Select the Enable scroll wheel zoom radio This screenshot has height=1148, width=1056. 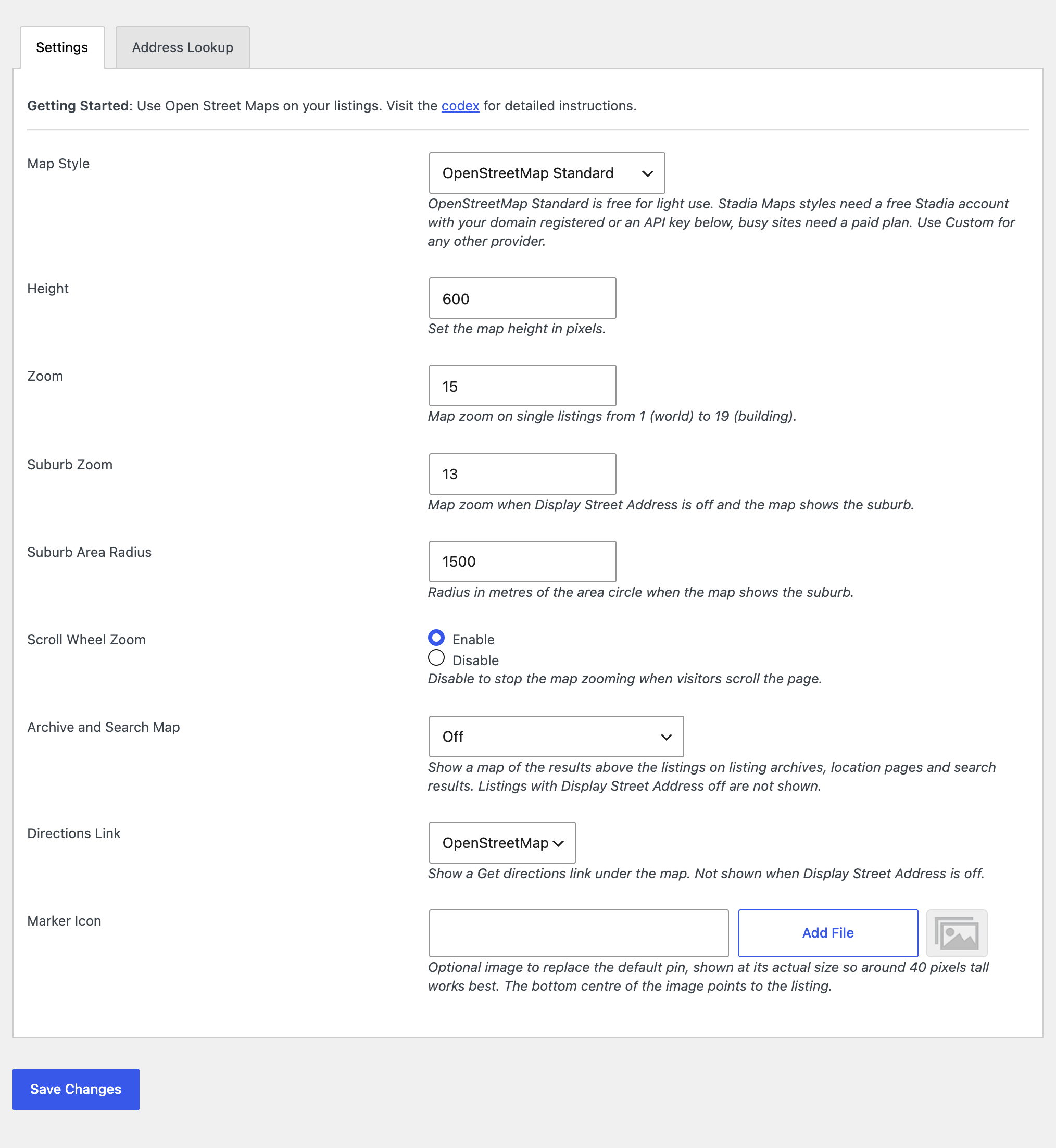click(x=436, y=638)
